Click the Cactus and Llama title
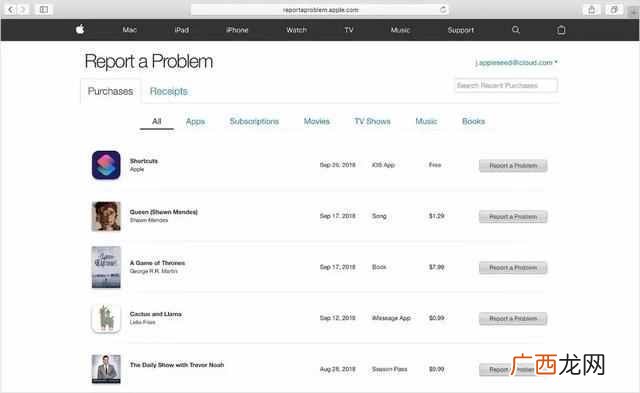The width and height of the screenshot is (640, 393). click(156, 314)
